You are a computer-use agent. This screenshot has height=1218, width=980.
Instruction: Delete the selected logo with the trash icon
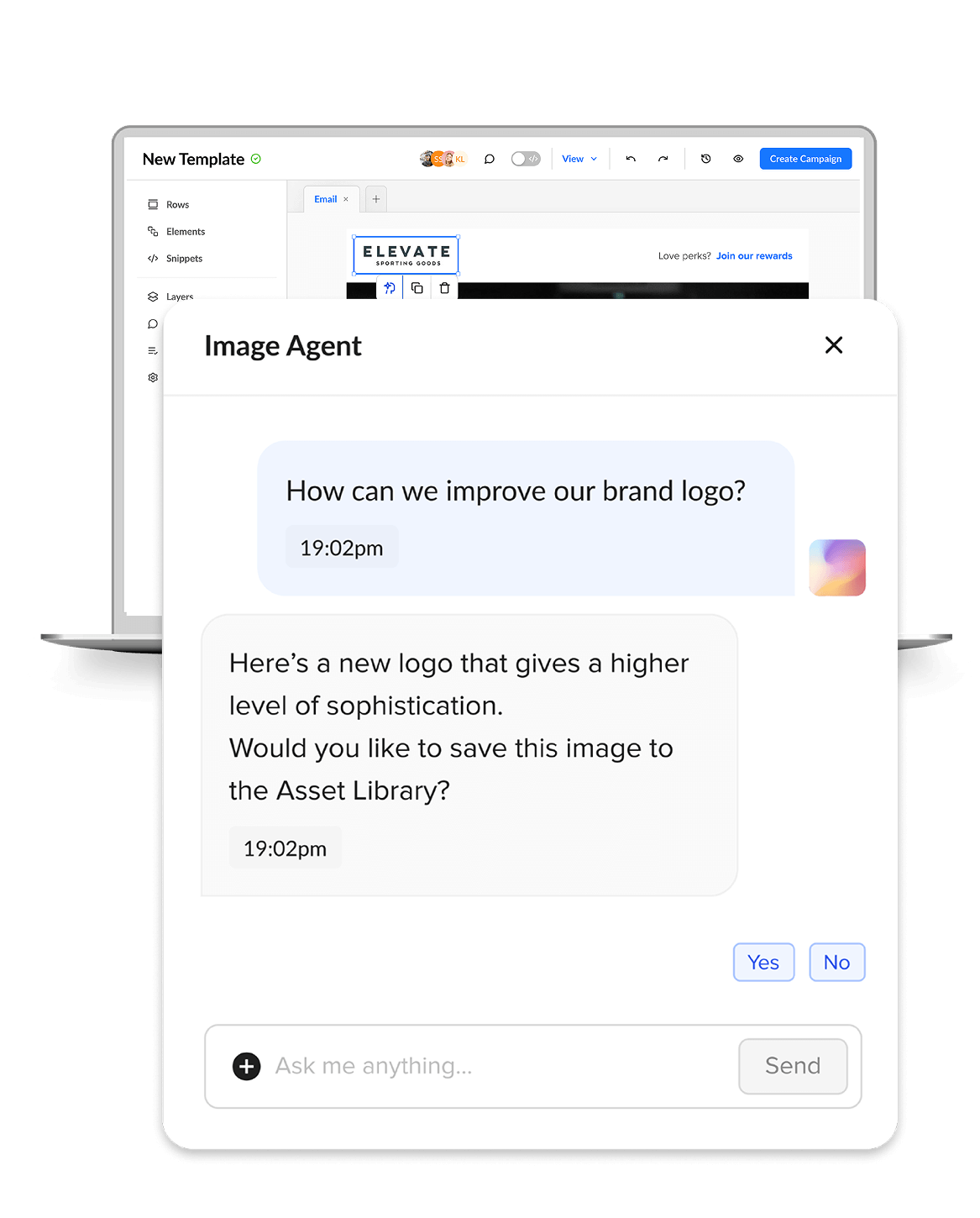pos(445,287)
